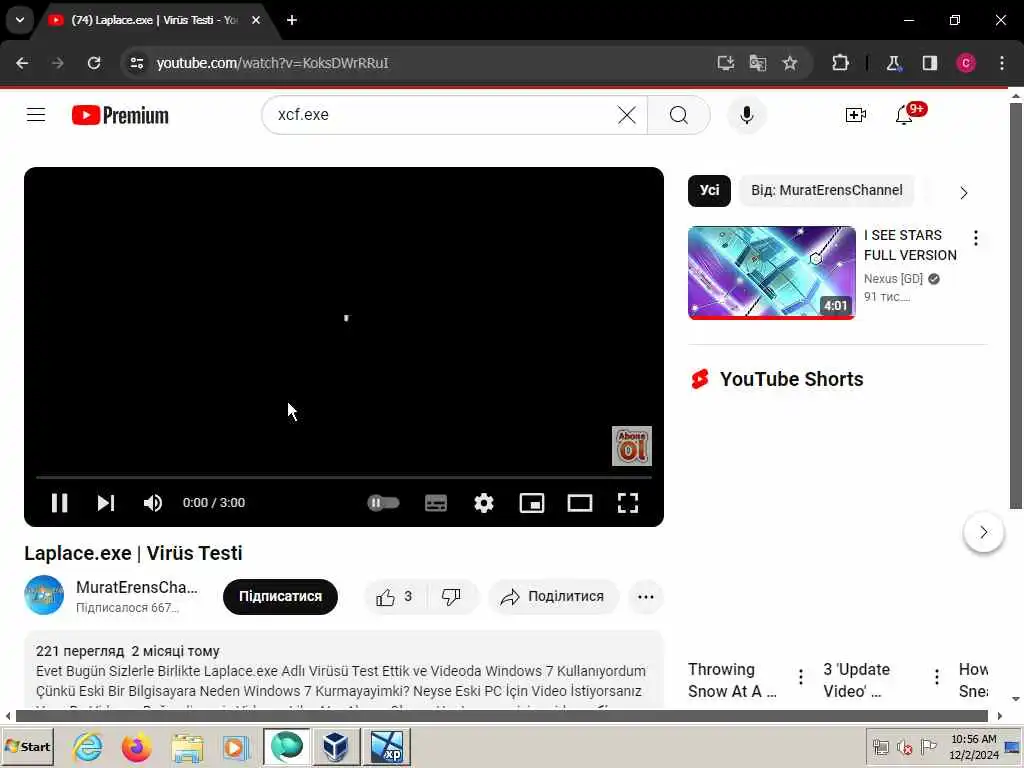1024x768 pixels.
Task: Open more actions ellipsis under video
Action: tap(645, 597)
